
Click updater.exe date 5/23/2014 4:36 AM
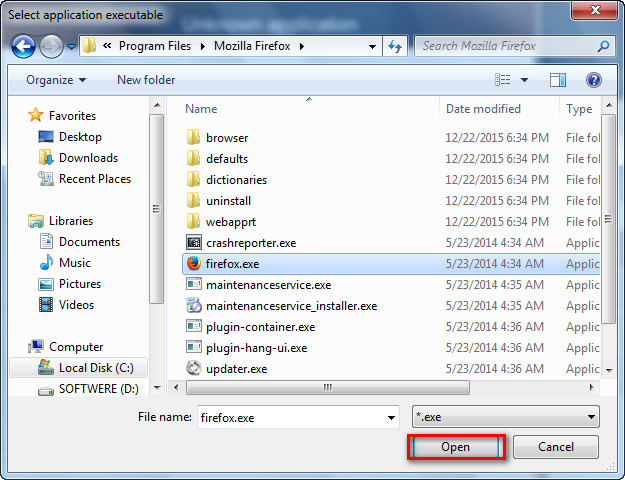tap(494, 369)
